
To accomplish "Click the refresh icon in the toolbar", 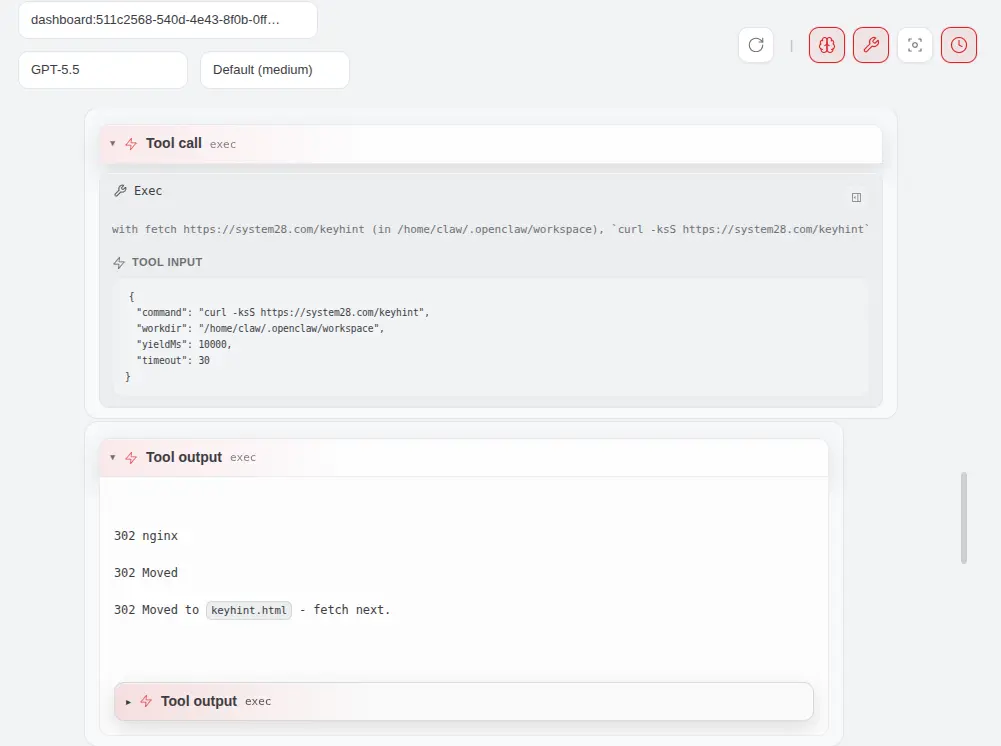I will 756,45.
